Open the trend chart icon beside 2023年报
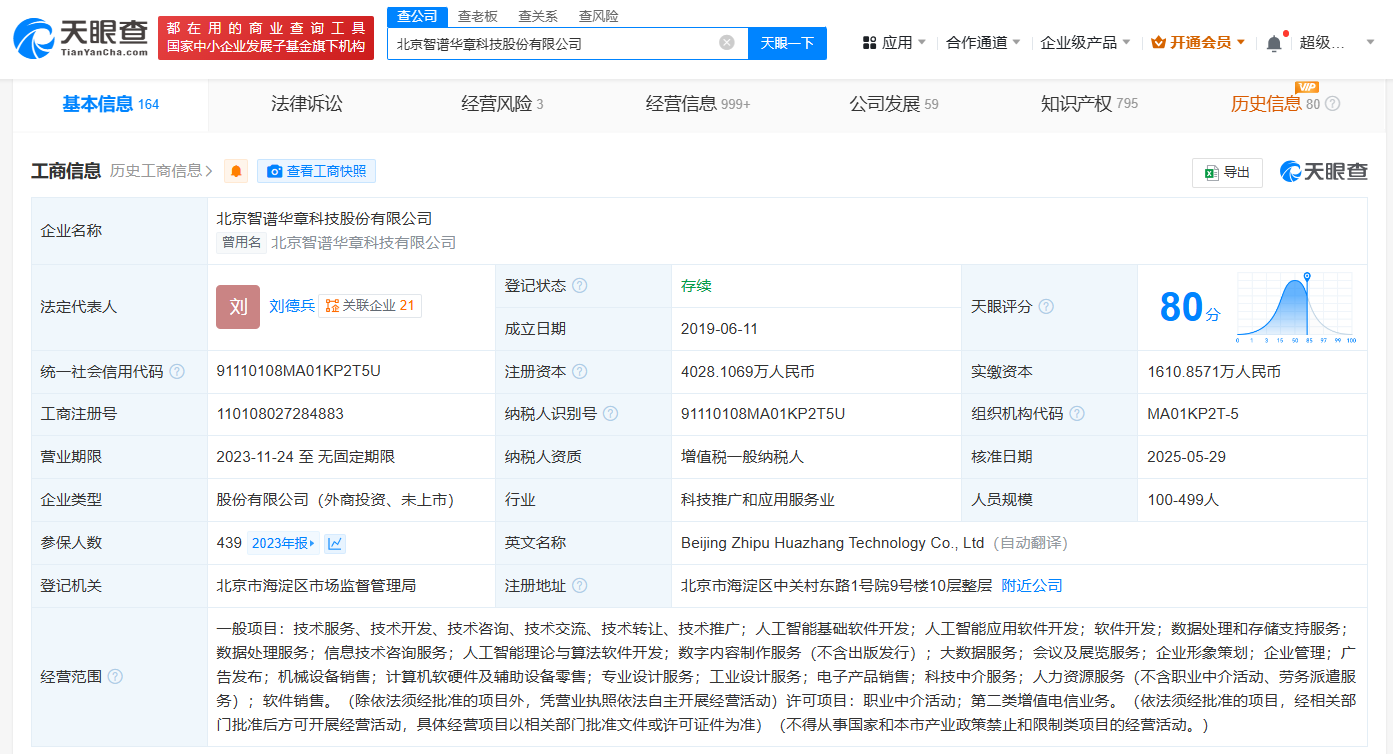 [x=335, y=543]
